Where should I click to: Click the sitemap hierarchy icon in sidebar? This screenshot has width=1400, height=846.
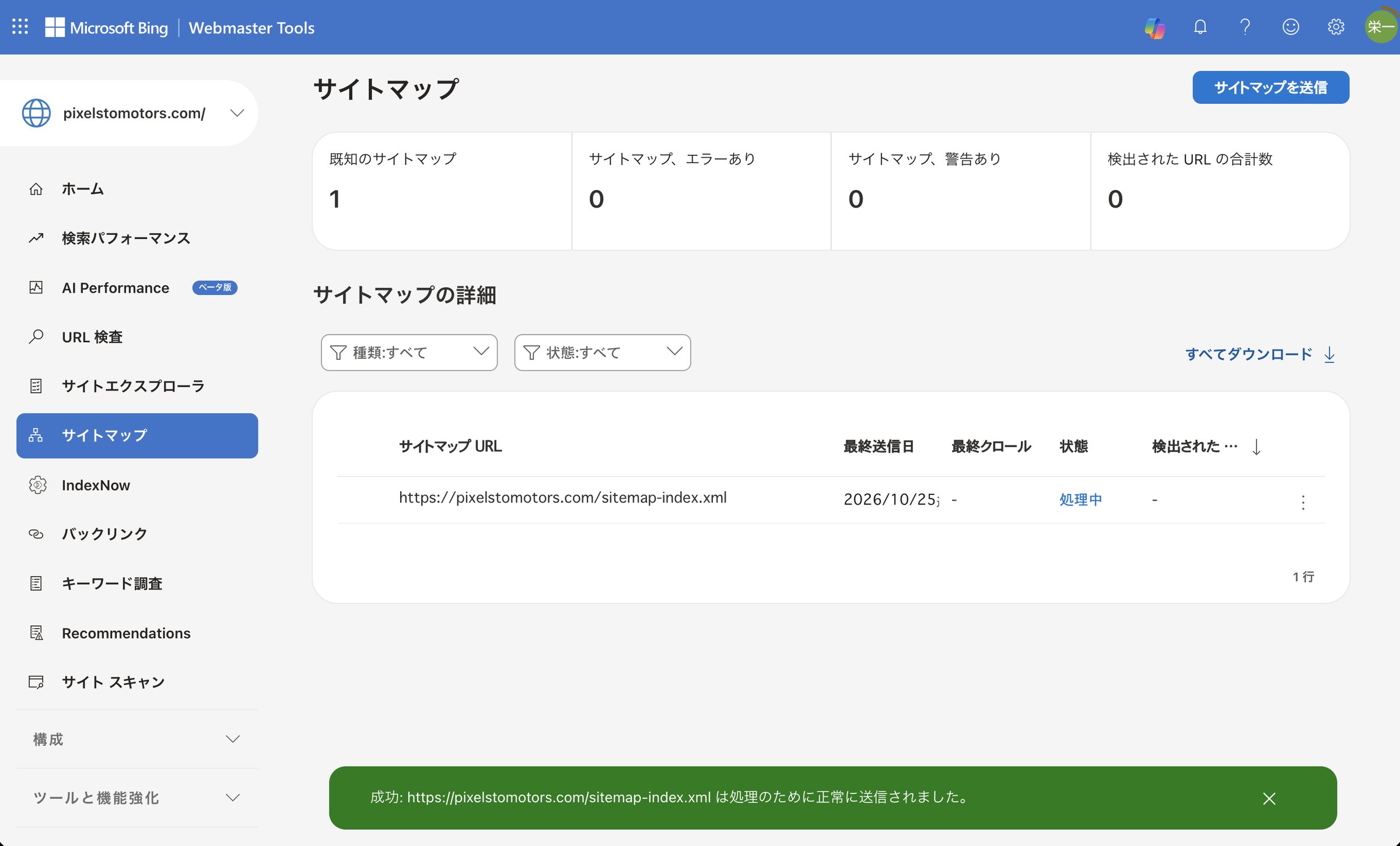[x=36, y=435]
